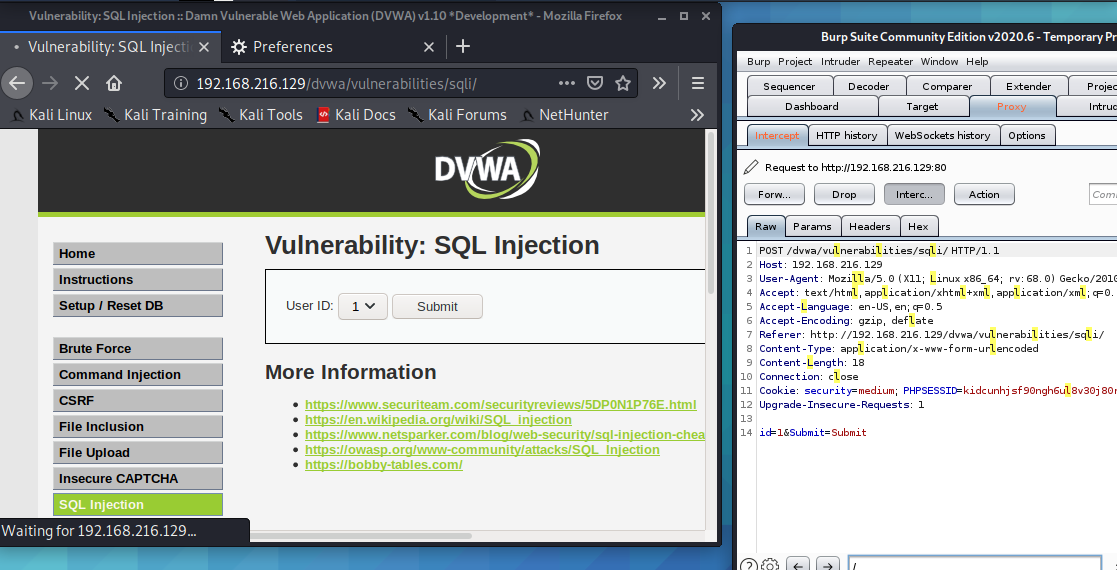The width and height of the screenshot is (1117, 570).
Task: Open DVWA Home sidebar link
Action: click(x=137, y=254)
